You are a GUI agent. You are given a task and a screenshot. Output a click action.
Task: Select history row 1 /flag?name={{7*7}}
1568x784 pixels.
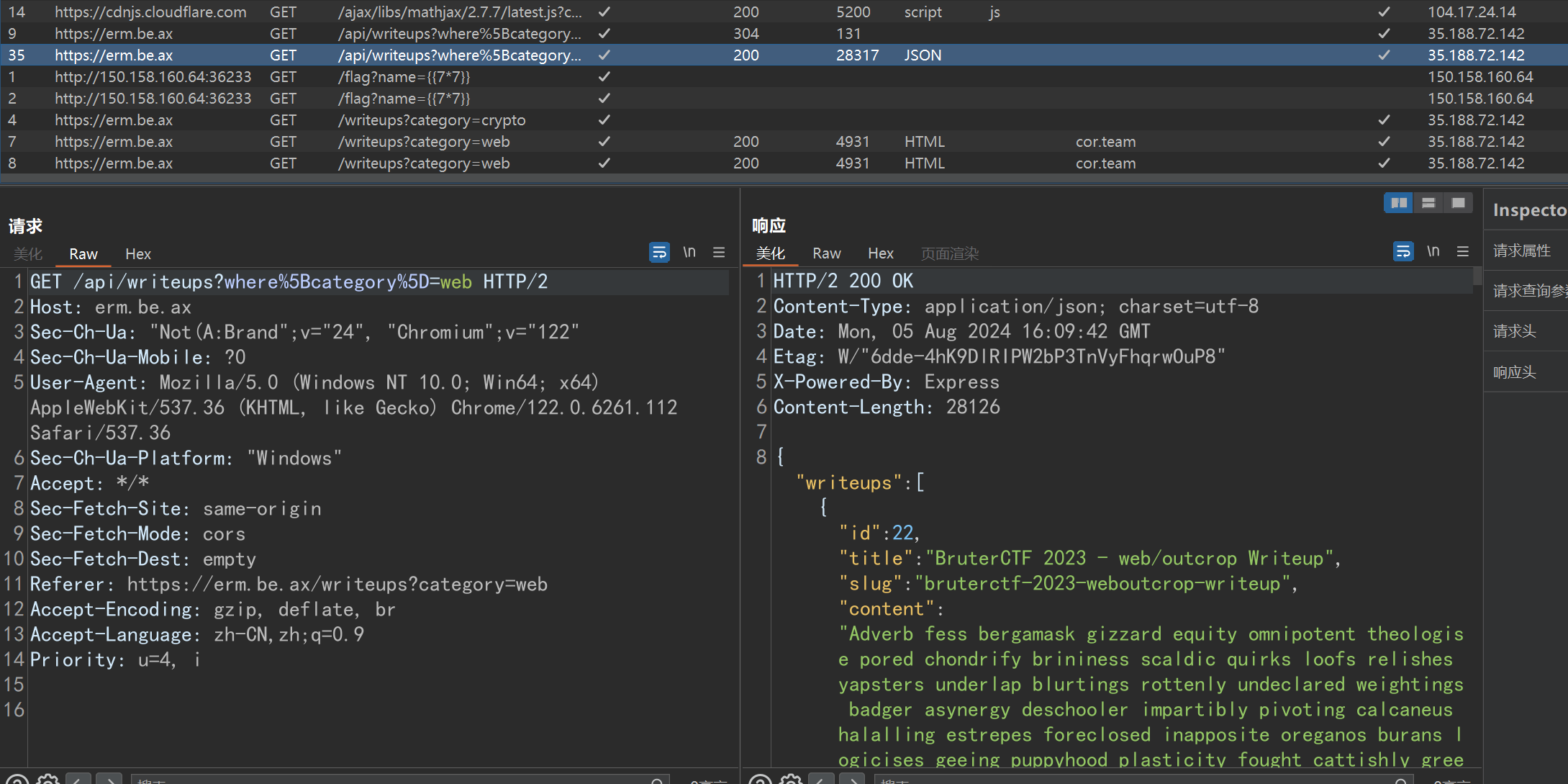pos(784,77)
